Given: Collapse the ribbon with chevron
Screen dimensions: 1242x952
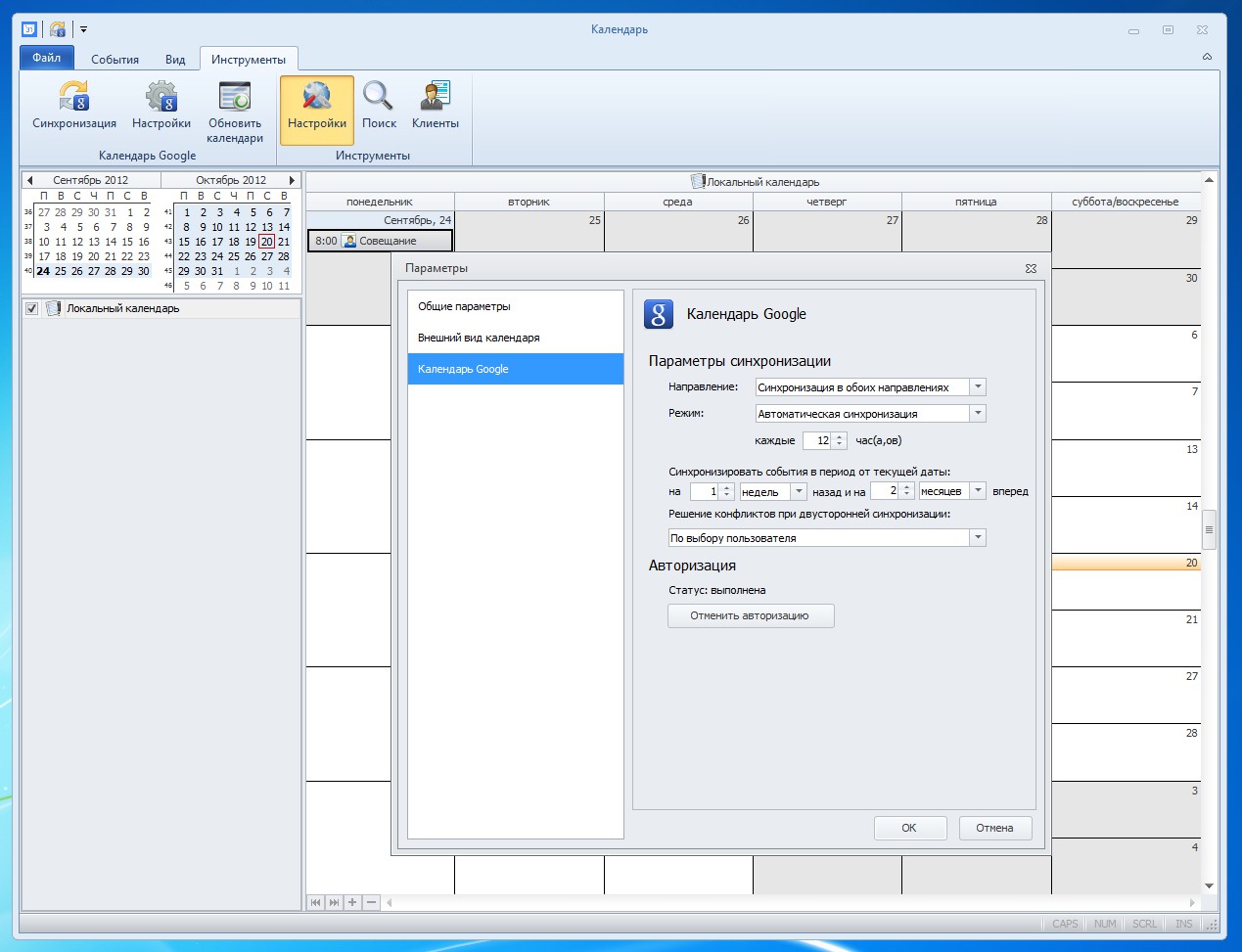Looking at the screenshot, I should [1207, 57].
